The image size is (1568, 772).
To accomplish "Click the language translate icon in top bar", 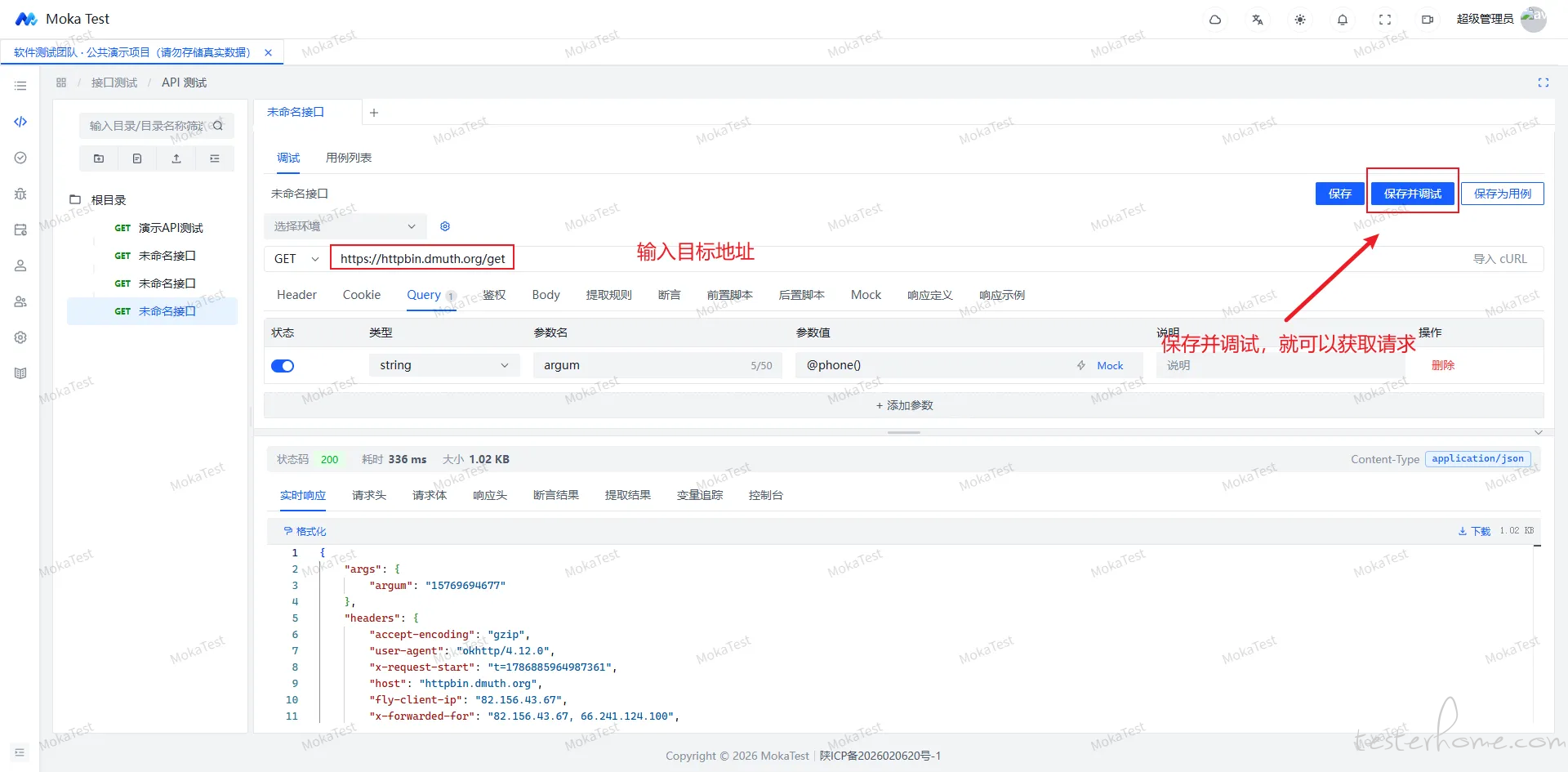I will tap(1258, 20).
